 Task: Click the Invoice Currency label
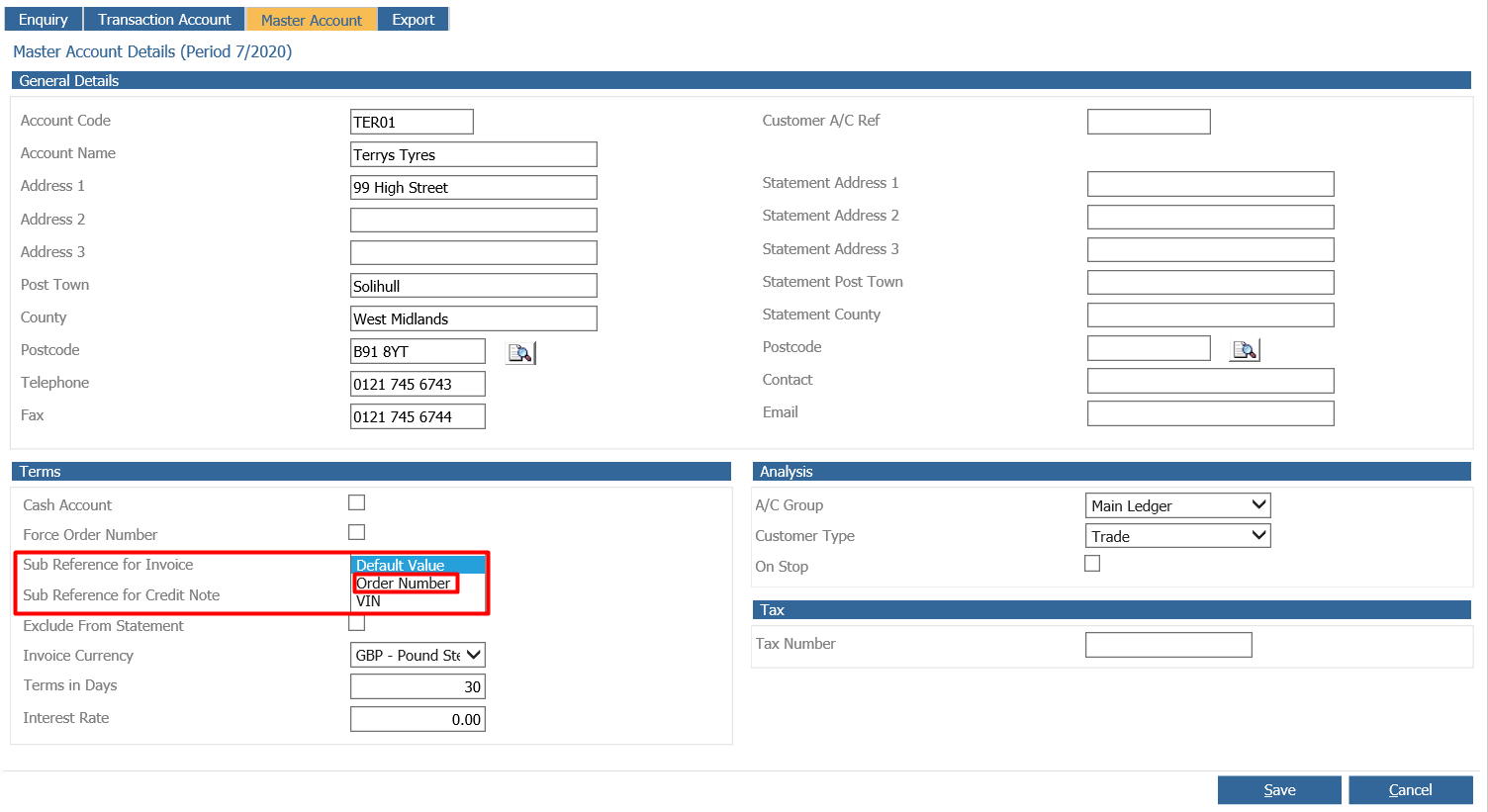pyautogui.click(x=78, y=656)
